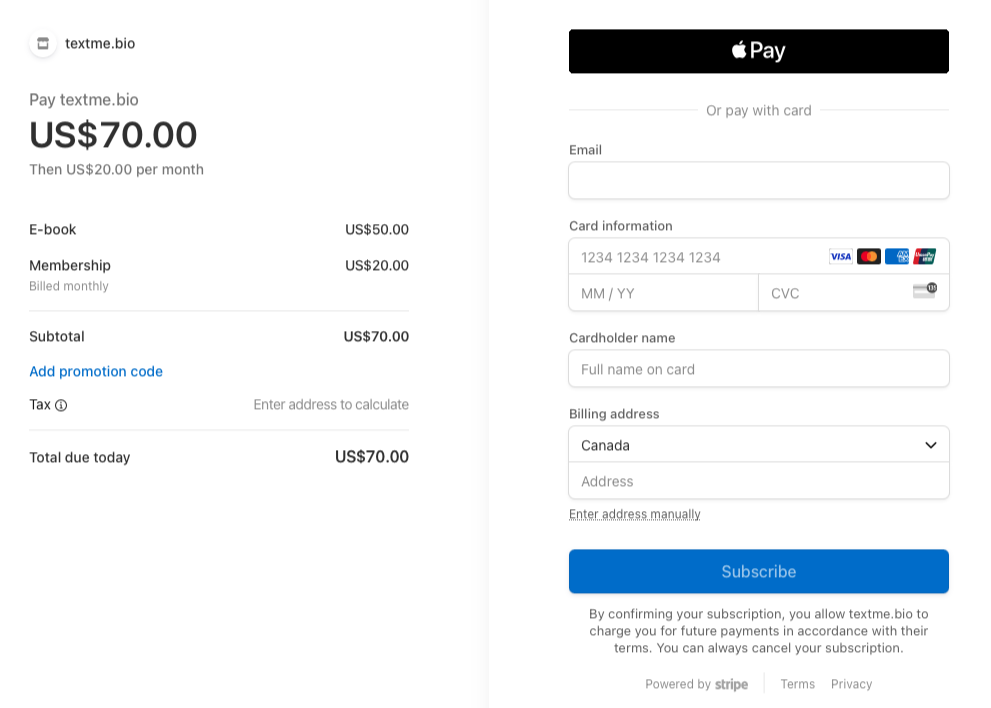Click Enter address manually link
The height and width of the screenshot is (708, 991).
pyautogui.click(x=635, y=514)
